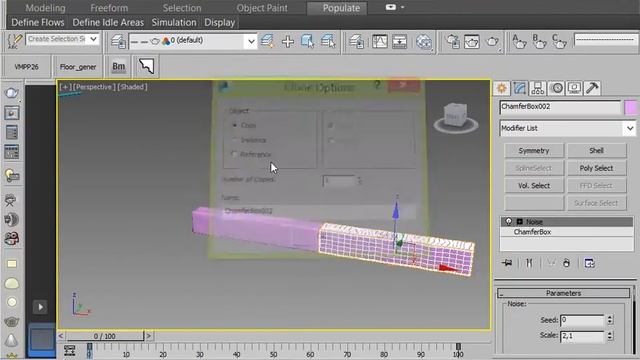
Task: Click the light bulb icon in left sidebar
Action: 12,176
